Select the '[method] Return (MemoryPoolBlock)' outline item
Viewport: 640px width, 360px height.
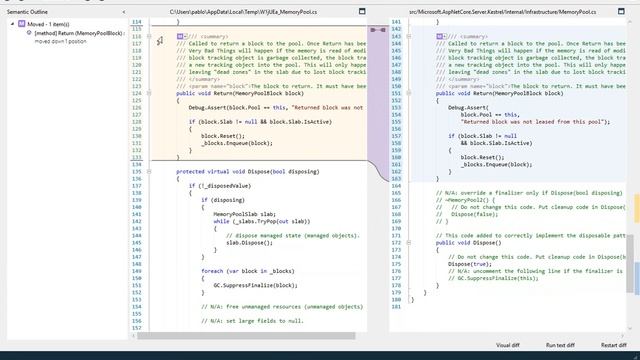coord(79,33)
